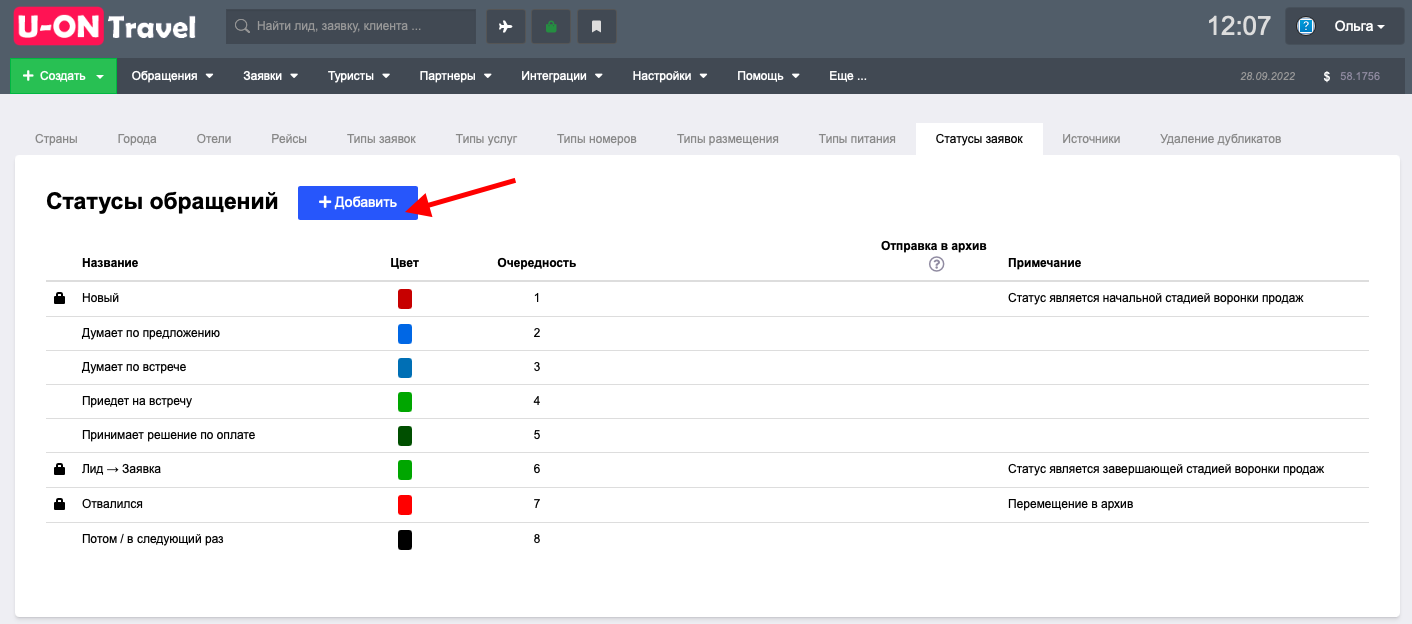Click the blue swatch for Думает по предложению

tap(405, 333)
